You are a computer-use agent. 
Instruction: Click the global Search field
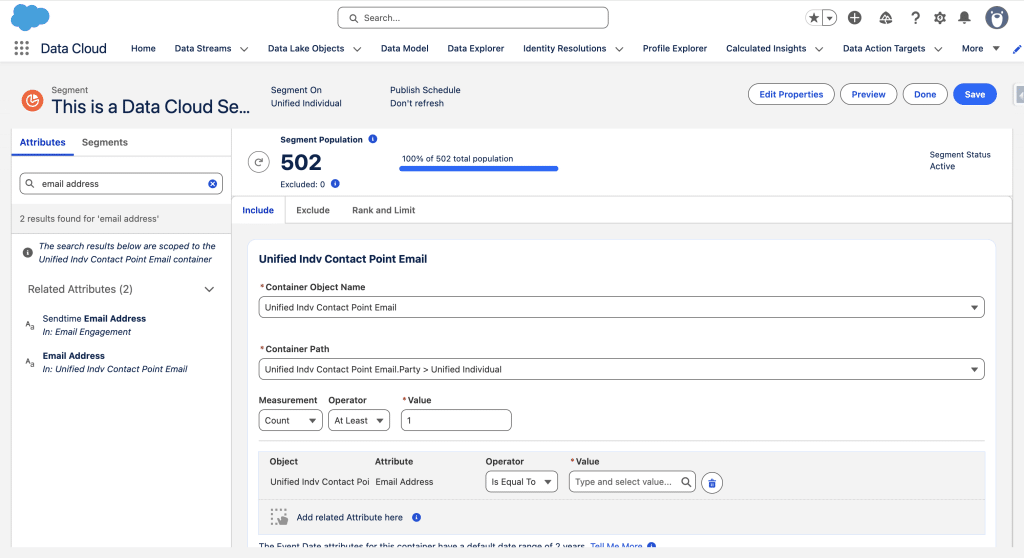[473, 18]
